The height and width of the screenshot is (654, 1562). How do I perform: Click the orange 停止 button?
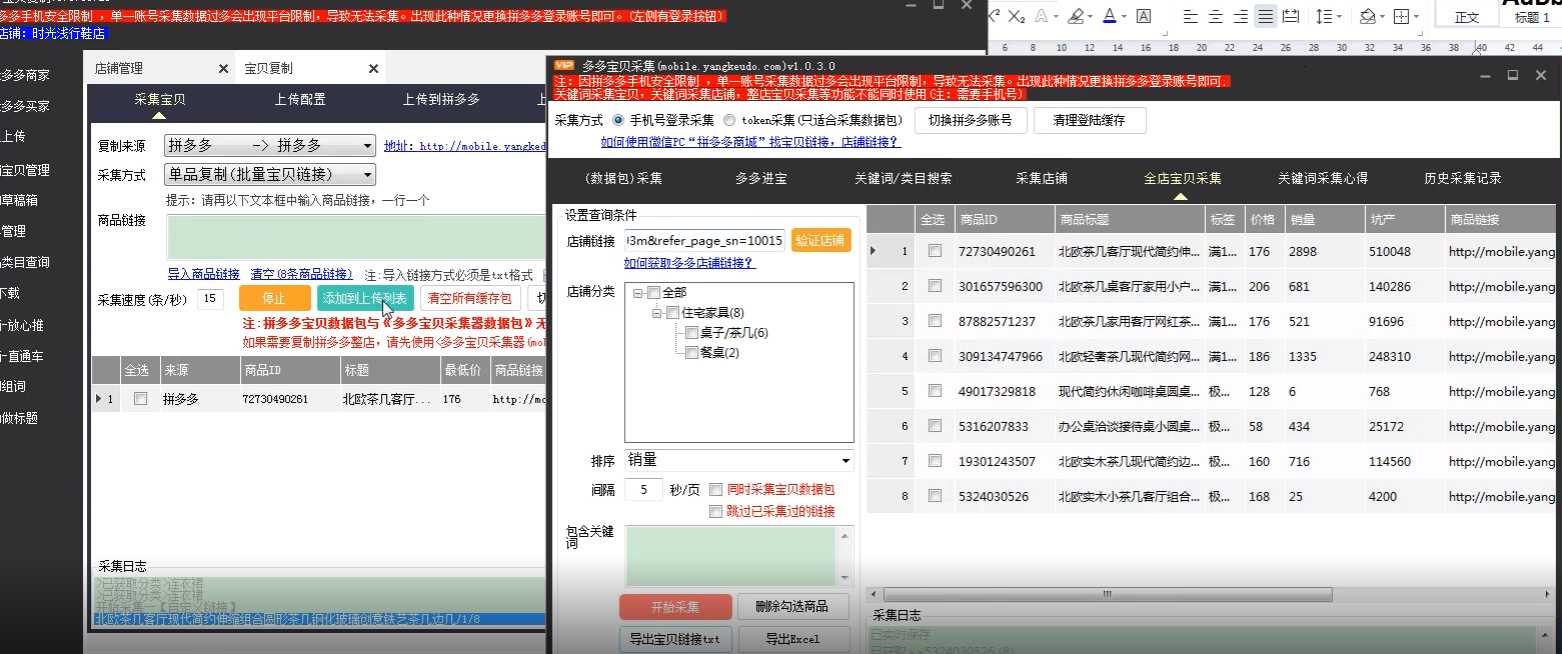[274, 298]
